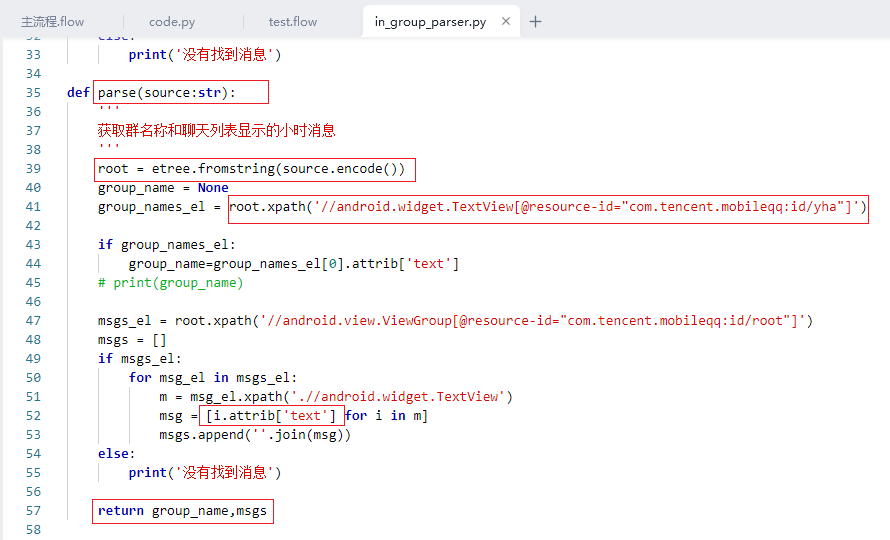Click the 'group_name = None' line

(x=163, y=188)
